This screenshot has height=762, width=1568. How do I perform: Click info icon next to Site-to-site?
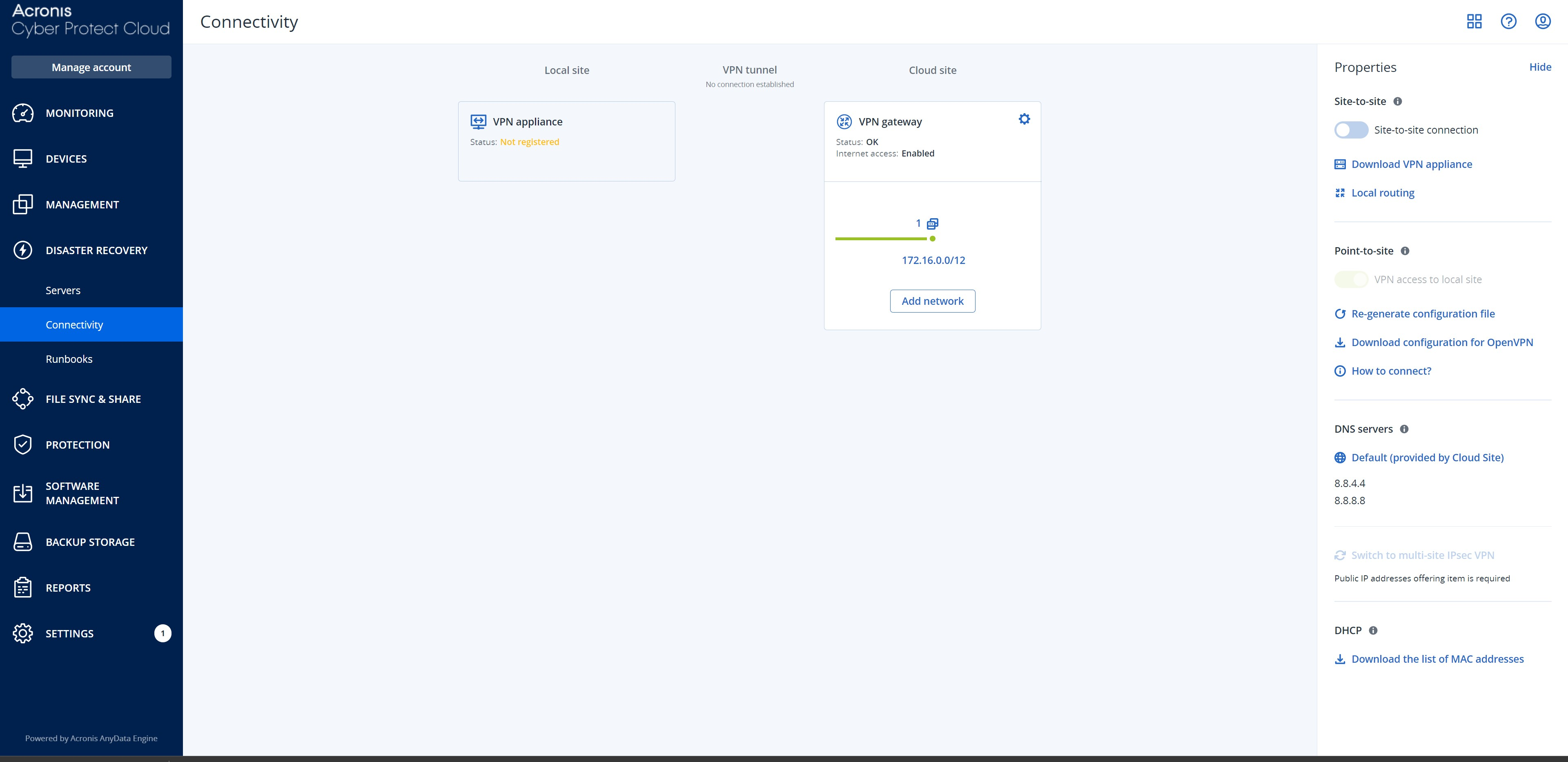click(1397, 101)
